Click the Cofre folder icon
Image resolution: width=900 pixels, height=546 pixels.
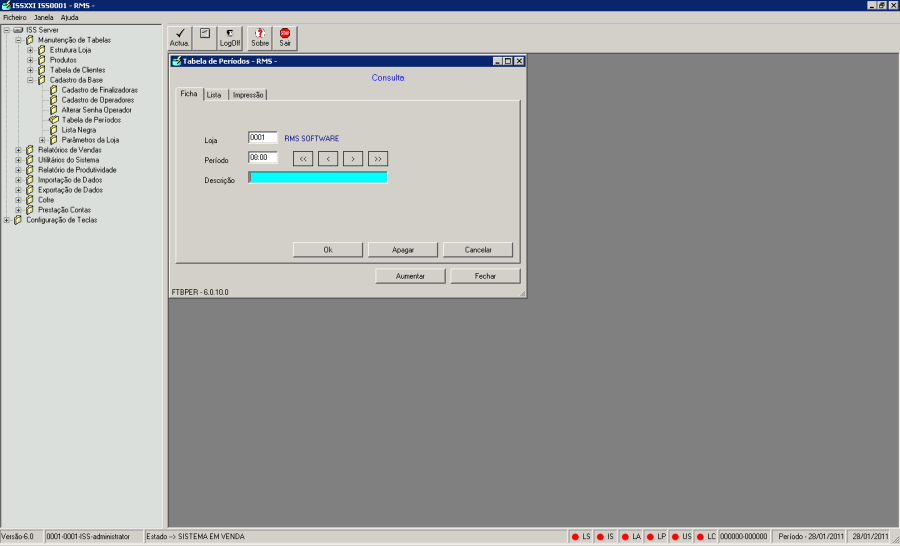pyautogui.click(x=30, y=200)
